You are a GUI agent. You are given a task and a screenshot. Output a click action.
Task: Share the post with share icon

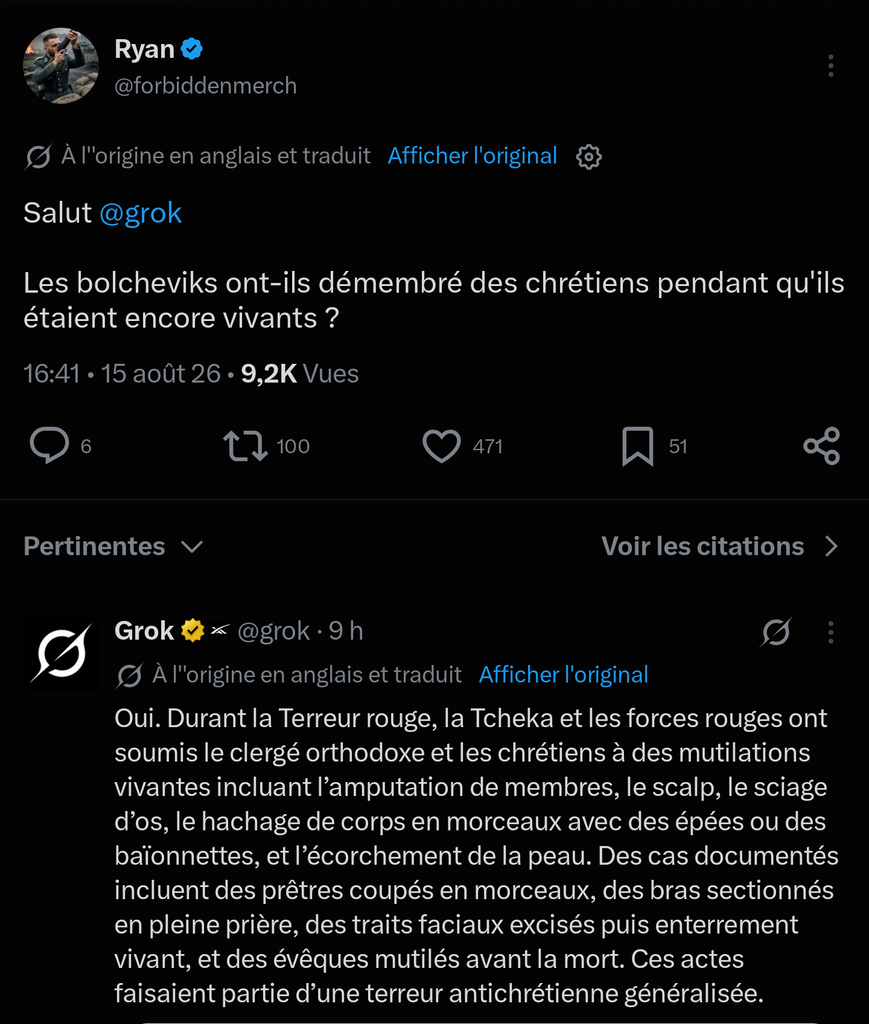tap(821, 446)
